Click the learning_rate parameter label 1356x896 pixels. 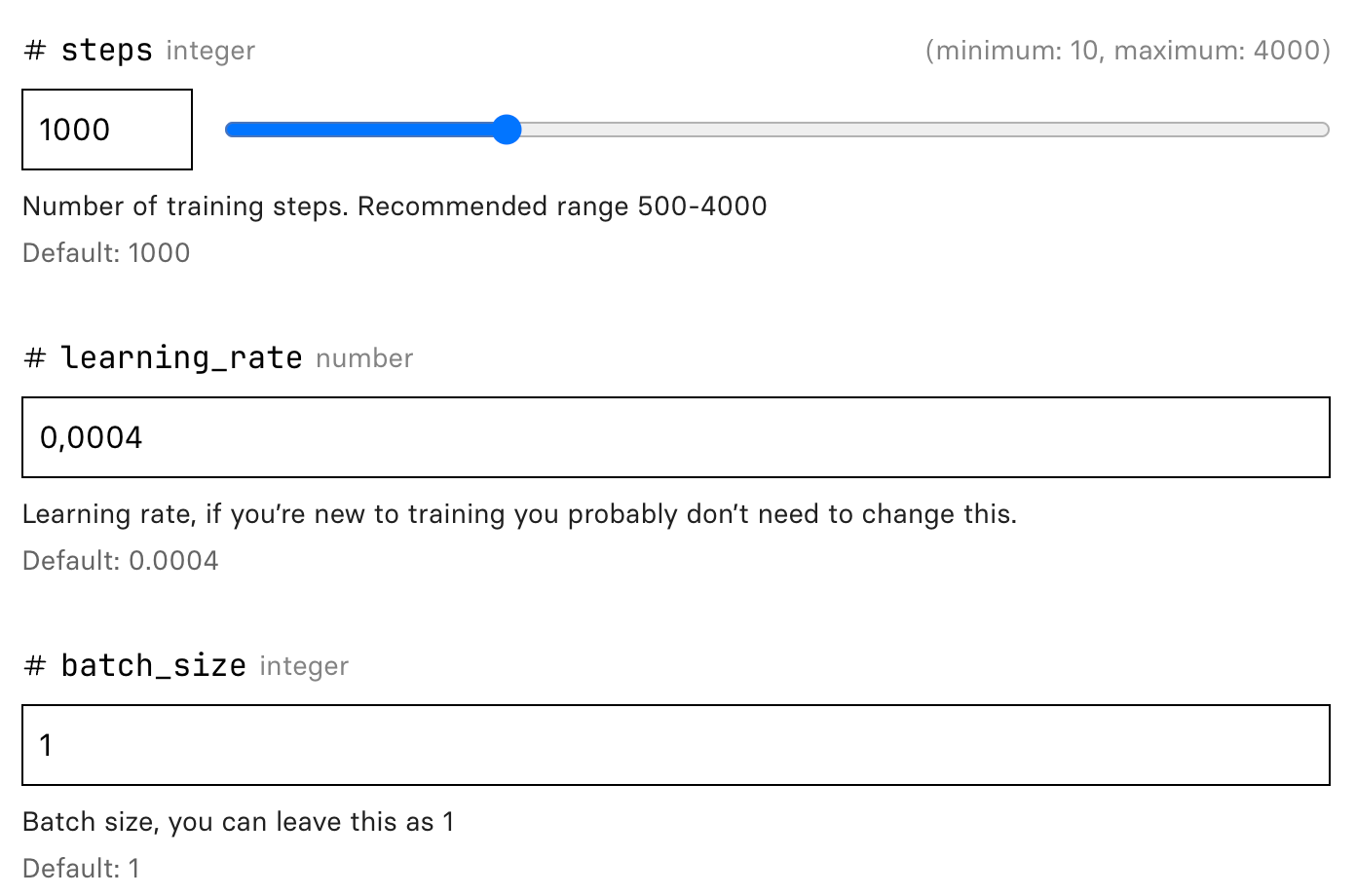[181, 358]
